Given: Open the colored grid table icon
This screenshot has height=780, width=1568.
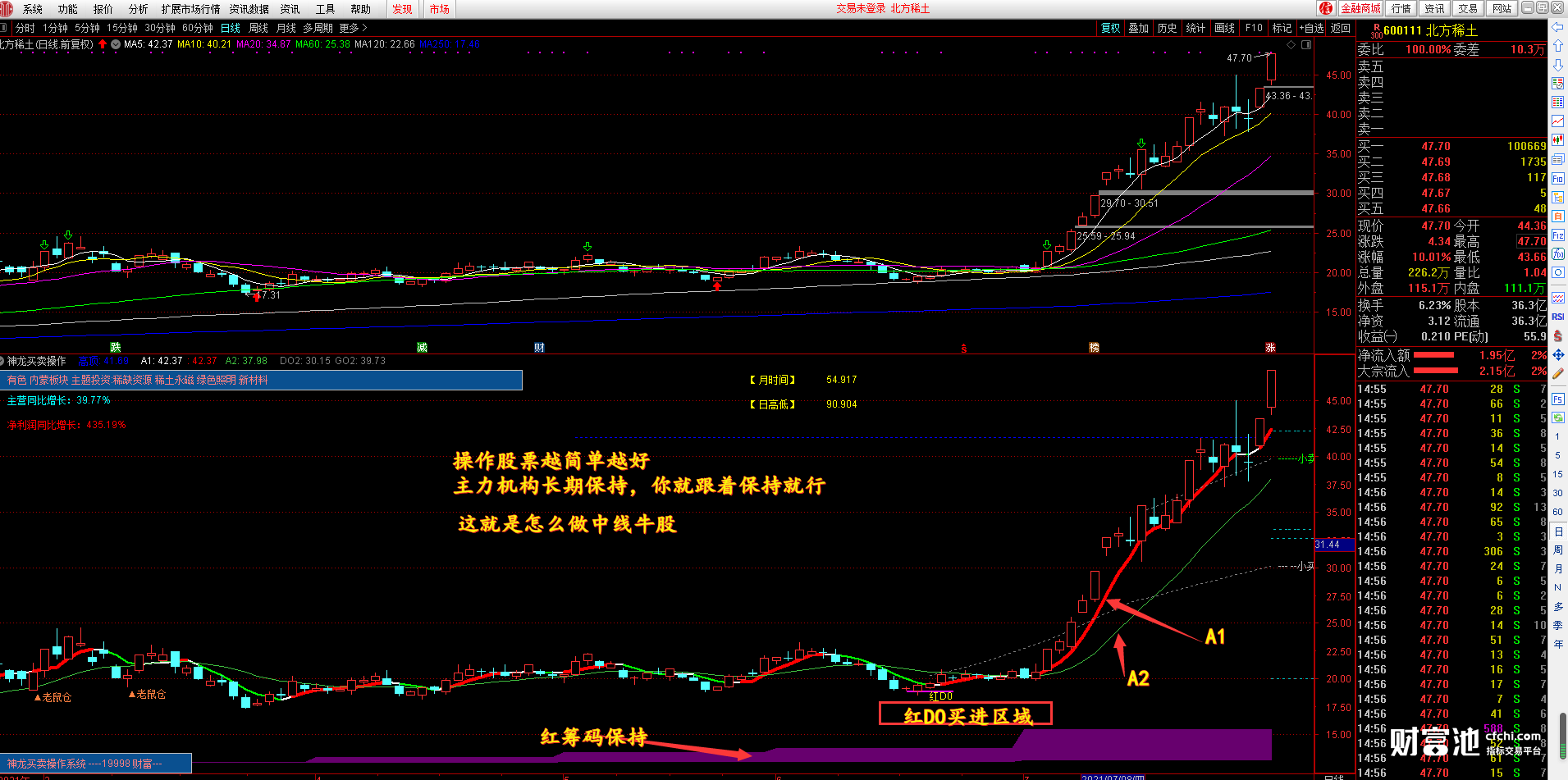Looking at the screenshot, I should [x=1558, y=103].
